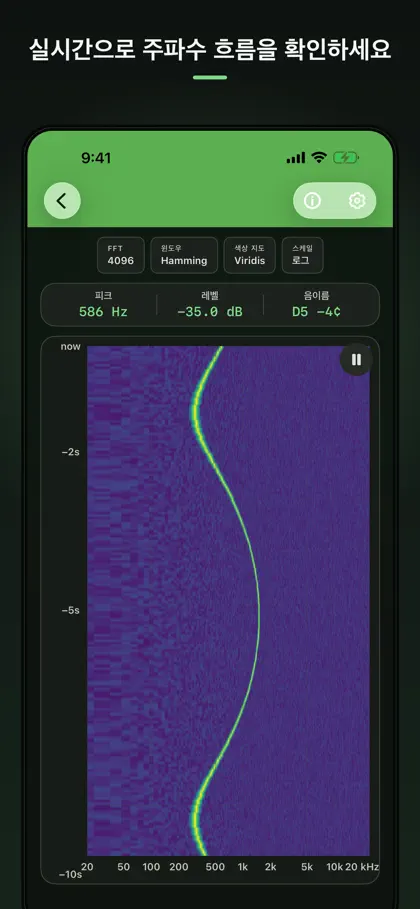Click the 500 frequency axis label
420x909 pixels.
(215, 867)
